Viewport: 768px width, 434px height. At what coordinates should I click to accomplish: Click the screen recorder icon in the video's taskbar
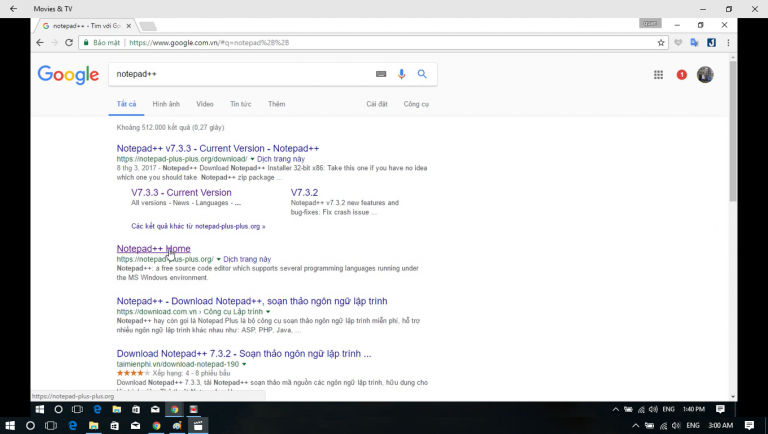pos(193,409)
